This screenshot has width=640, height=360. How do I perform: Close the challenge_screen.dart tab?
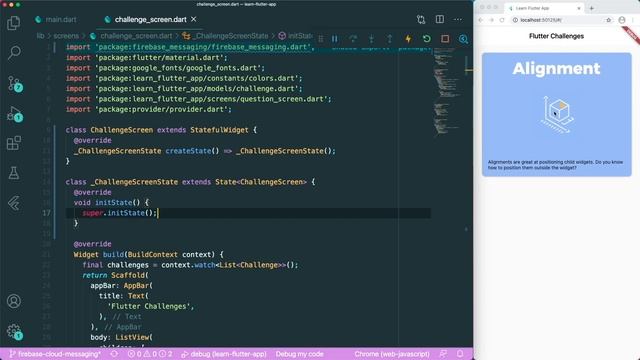pyautogui.click(x=194, y=19)
